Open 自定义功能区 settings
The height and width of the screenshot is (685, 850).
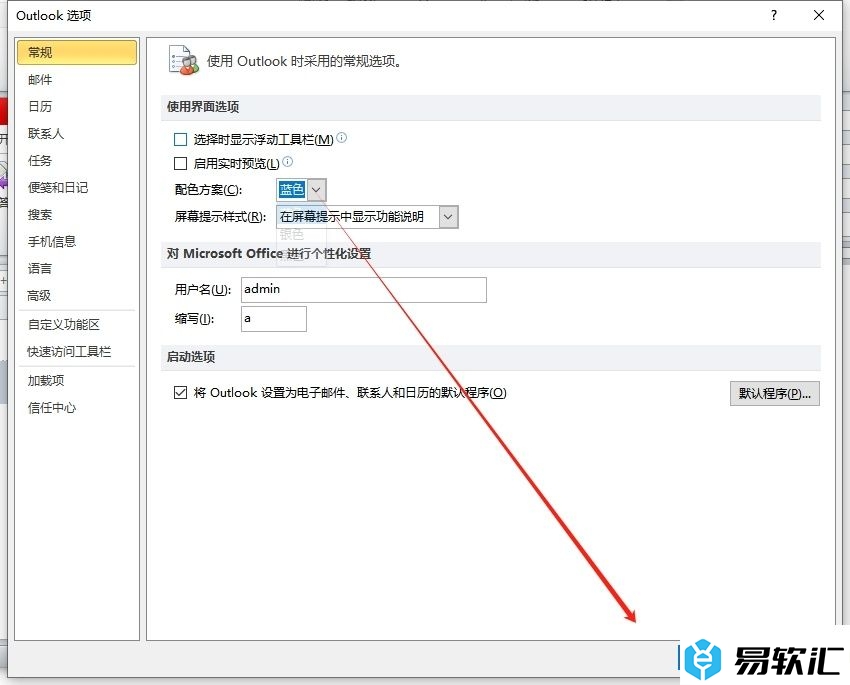click(64, 325)
